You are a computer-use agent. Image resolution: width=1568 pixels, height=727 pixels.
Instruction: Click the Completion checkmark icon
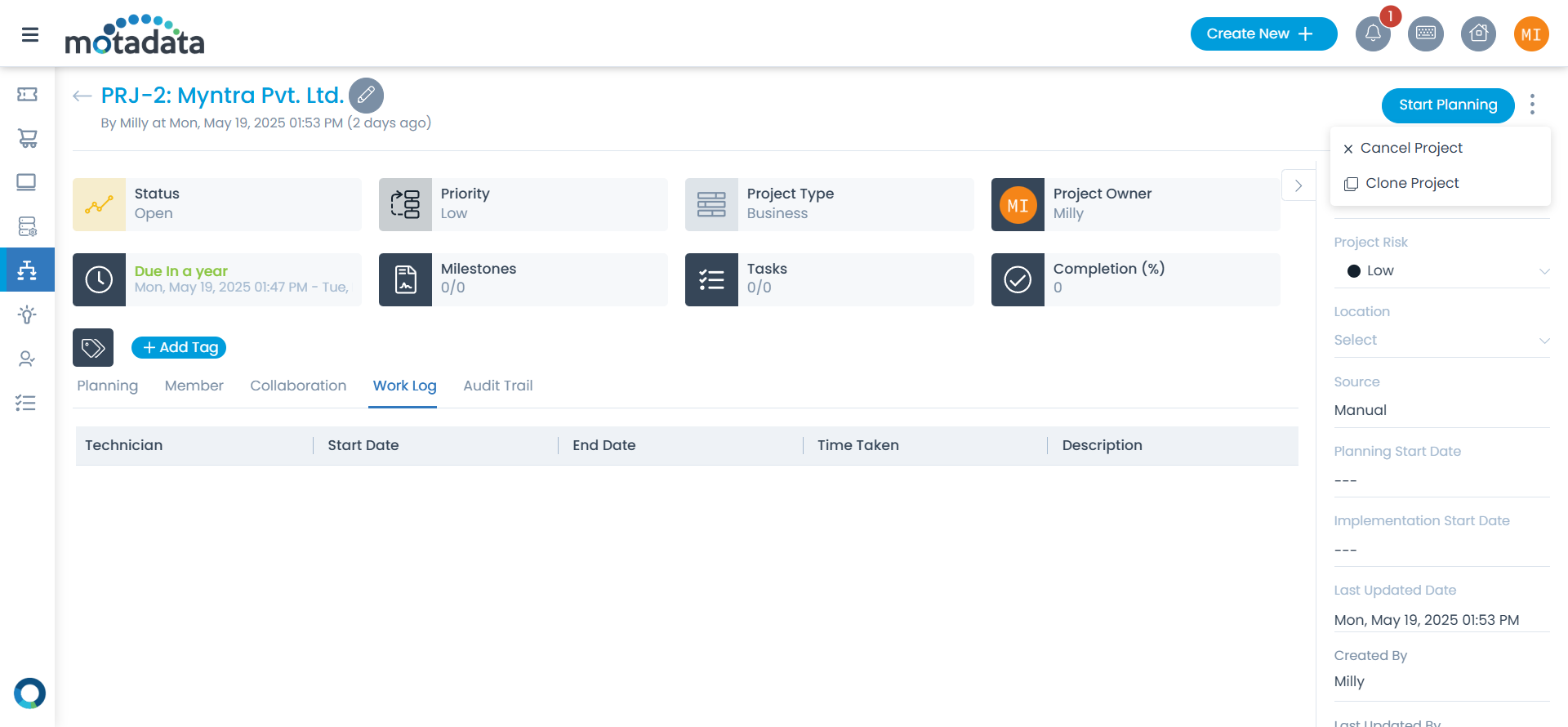coord(1018,279)
